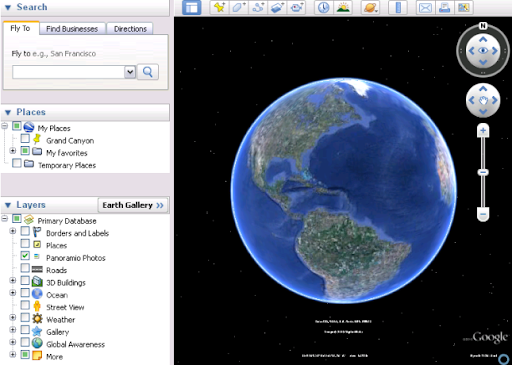This screenshot has height=365, width=512.
Task: Expand the 3D Buildings tree node
Action: (x=13, y=280)
